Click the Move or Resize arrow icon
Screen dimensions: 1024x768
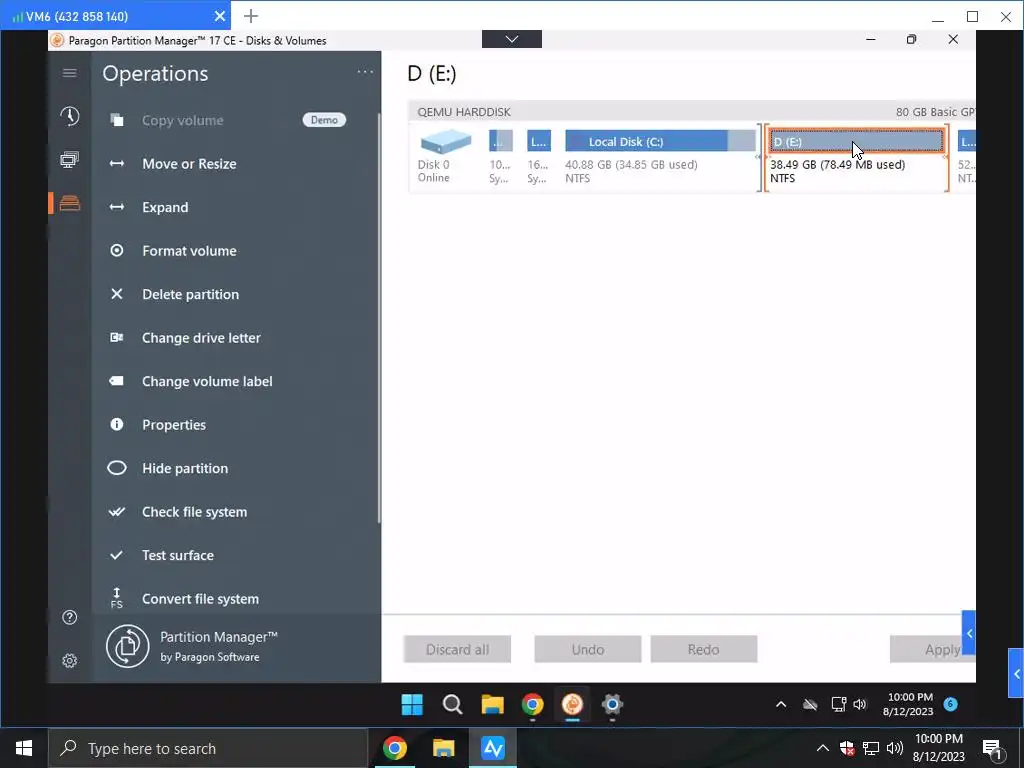click(117, 164)
